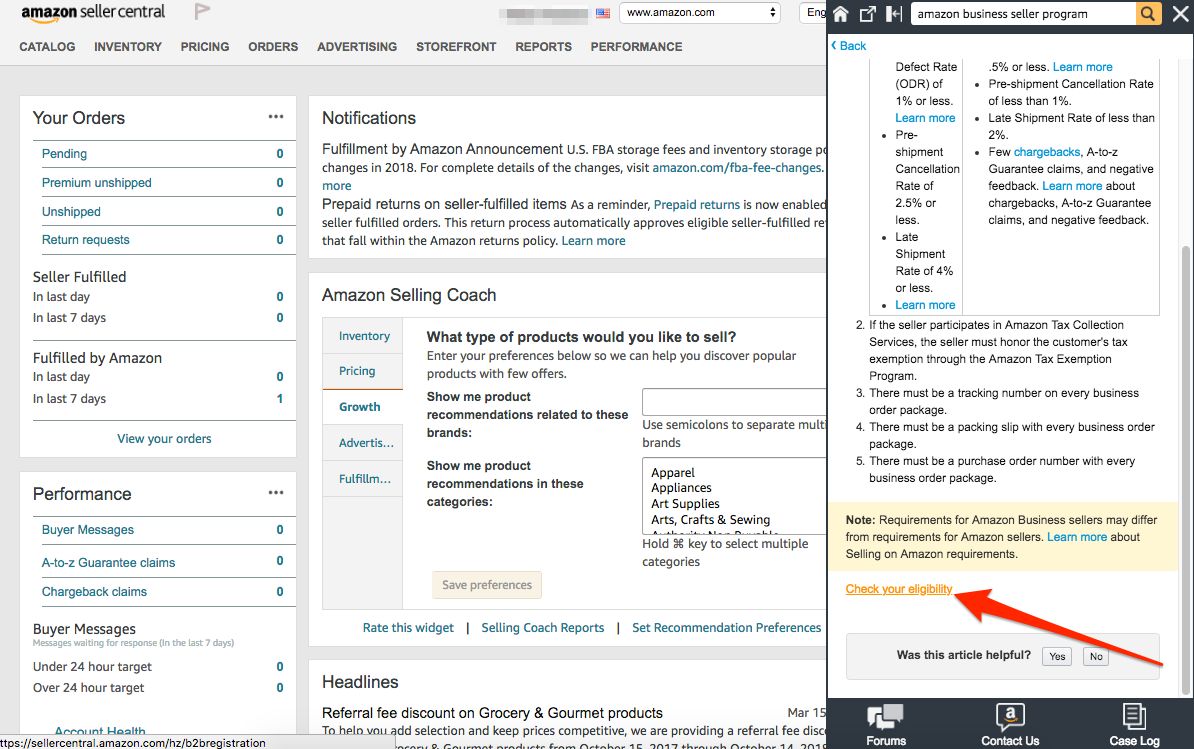Close the help panel with X
Viewport: 1194px width, 749px height.
[x=1180, y=14]
